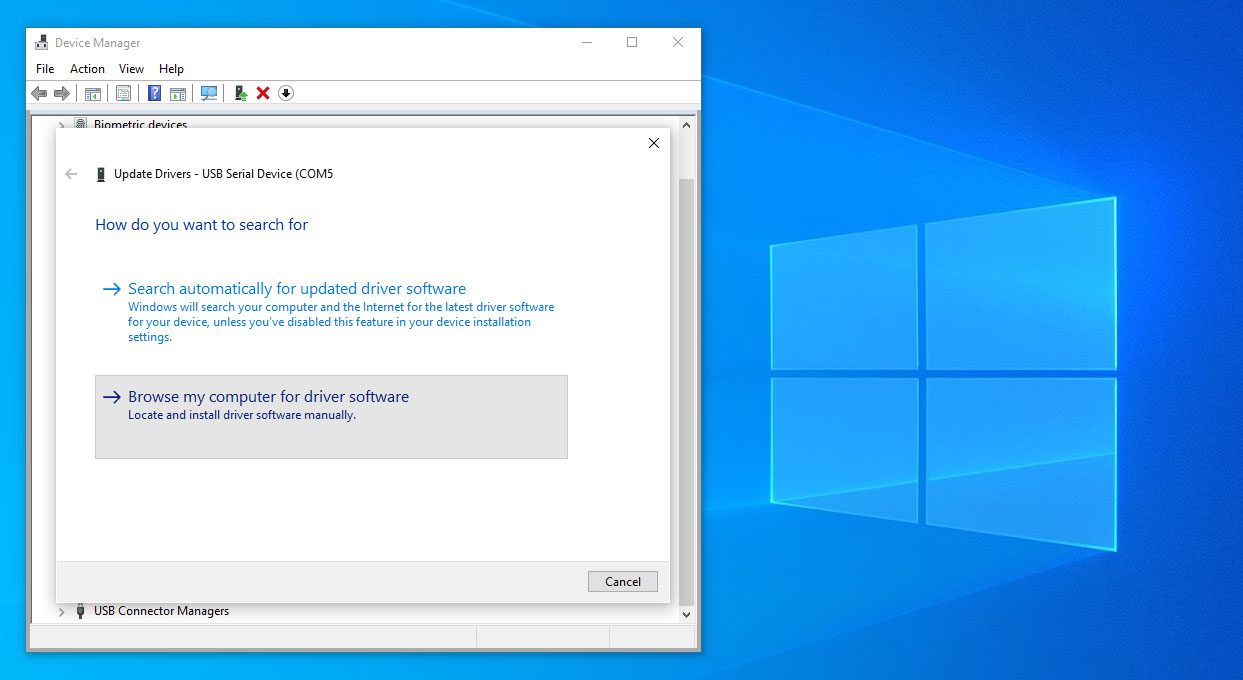1243x680 pixels.
Task: Click the device tree scrollbar down arrow
Action: tap(686, 613)
